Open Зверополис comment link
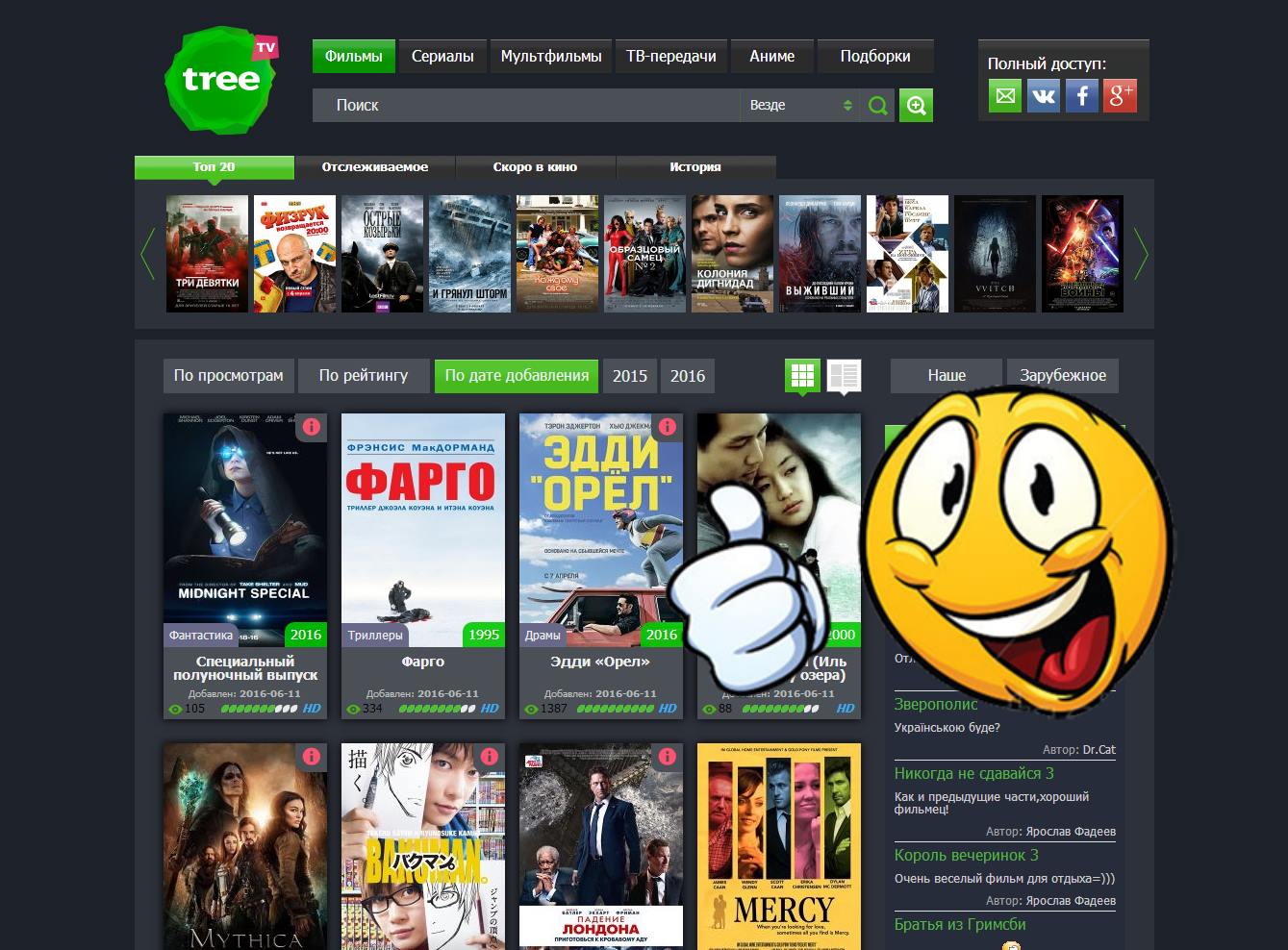 936,704
